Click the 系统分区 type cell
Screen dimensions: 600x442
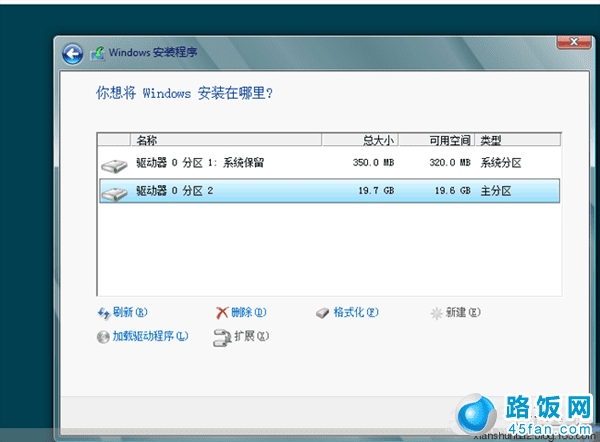click(x=501, y=163)
